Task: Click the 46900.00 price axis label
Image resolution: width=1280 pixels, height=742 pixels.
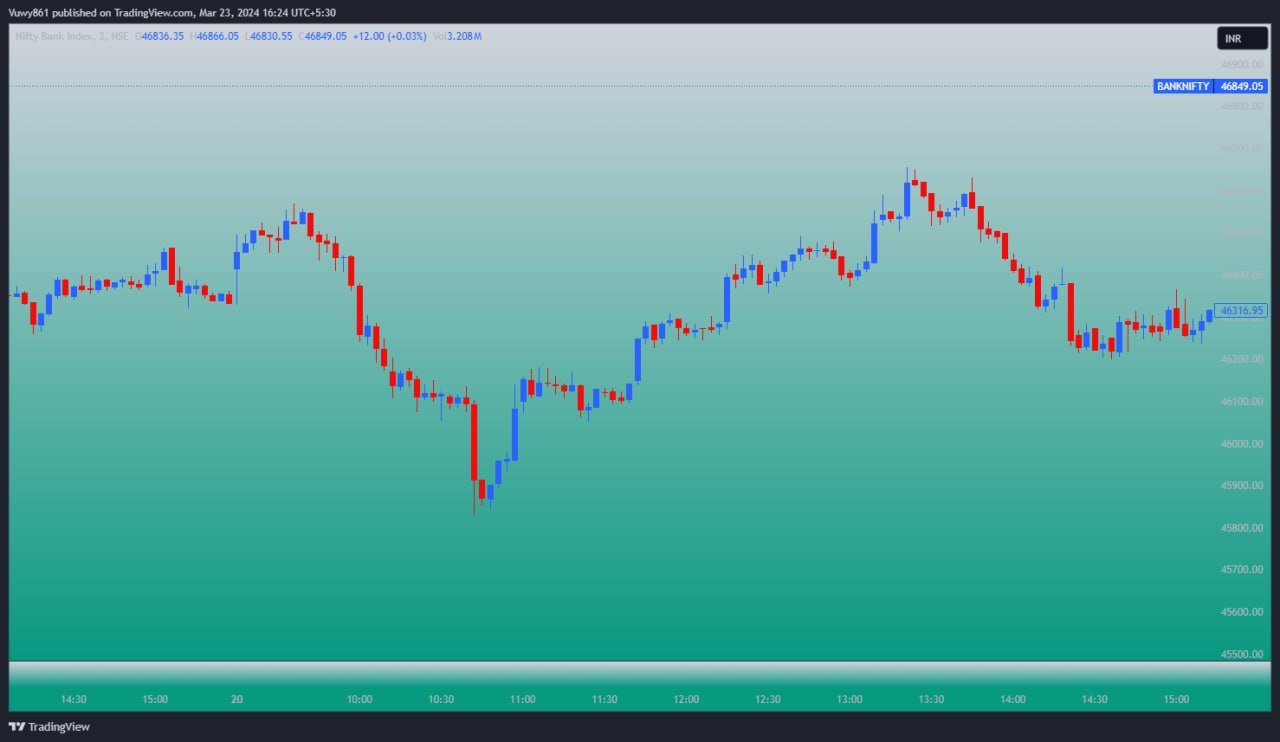Action: [1241, 64]
